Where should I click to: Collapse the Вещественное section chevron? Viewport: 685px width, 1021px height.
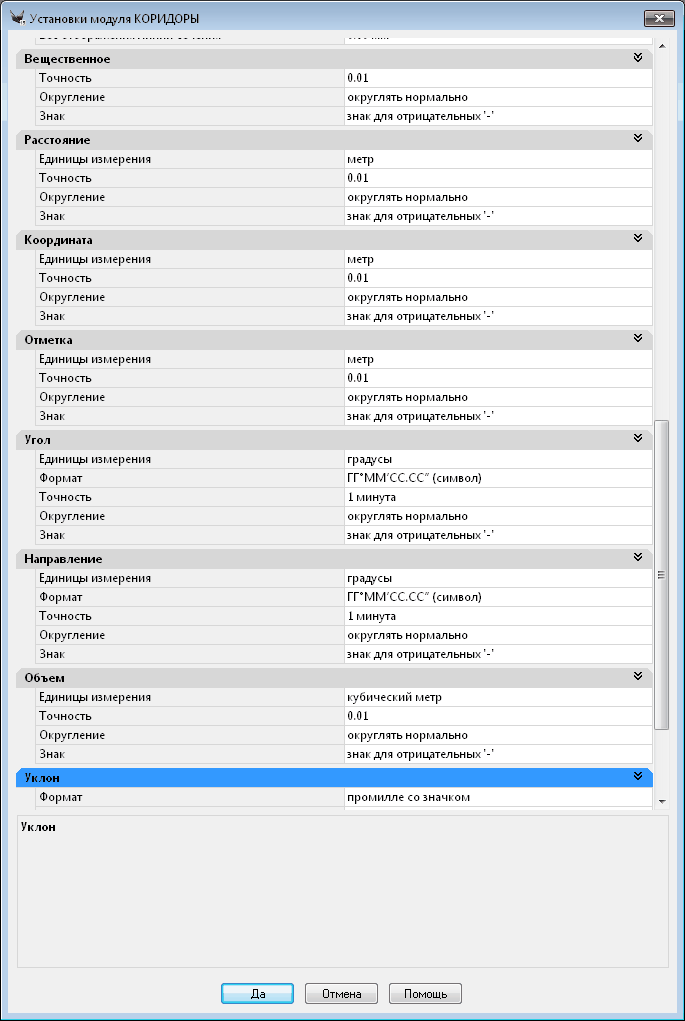tap(637, 58)
